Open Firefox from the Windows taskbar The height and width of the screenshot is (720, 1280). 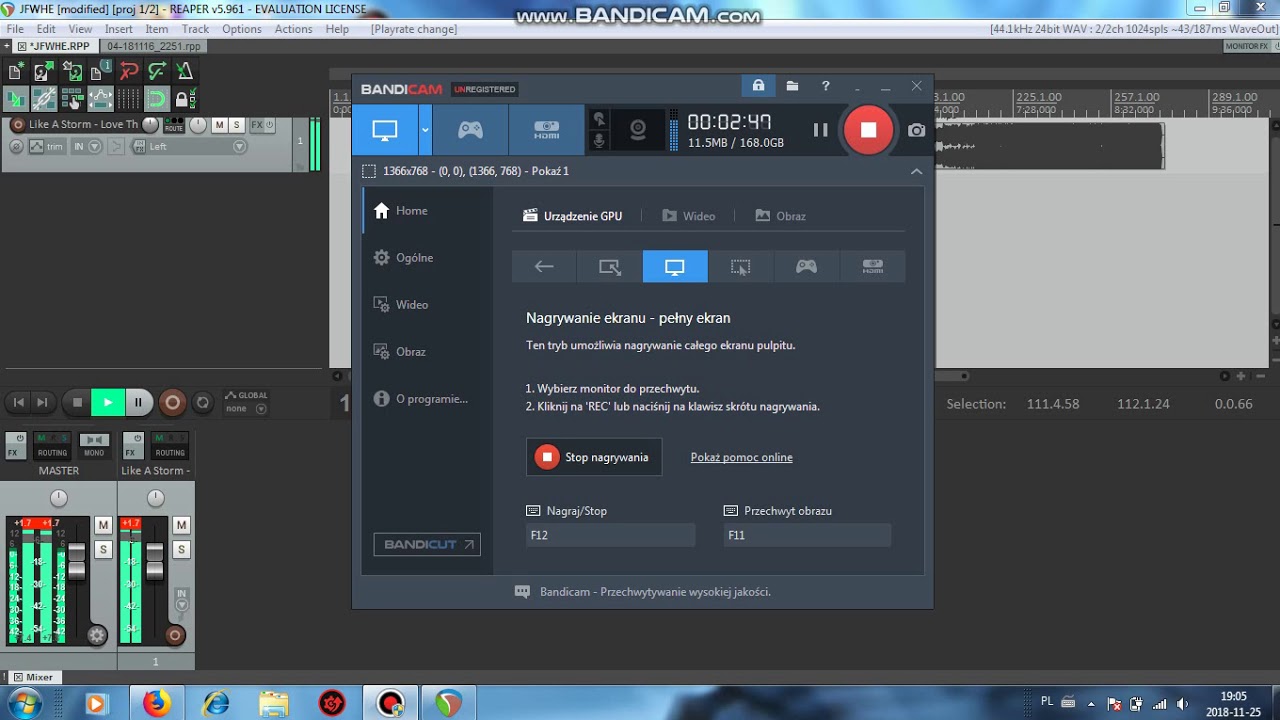(x=157, y=704)
